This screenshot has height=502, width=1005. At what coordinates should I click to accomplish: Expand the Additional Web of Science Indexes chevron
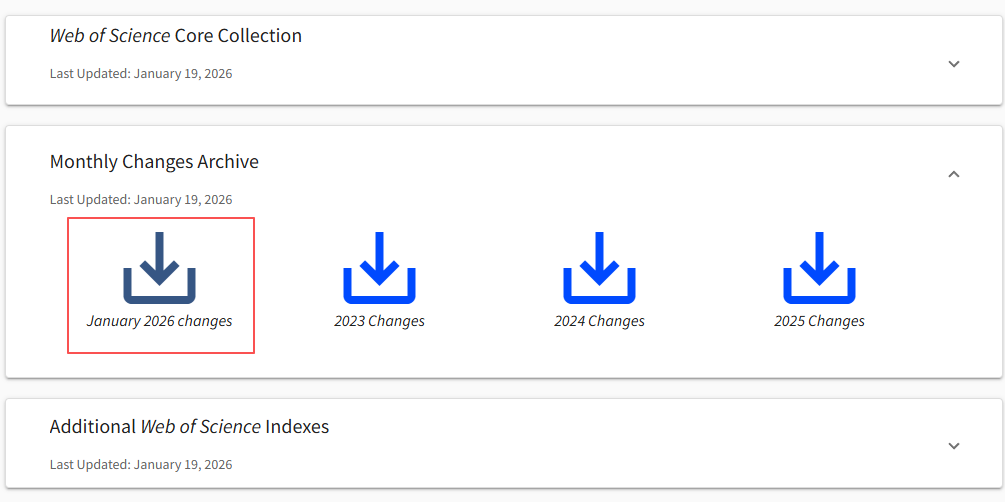953,446
